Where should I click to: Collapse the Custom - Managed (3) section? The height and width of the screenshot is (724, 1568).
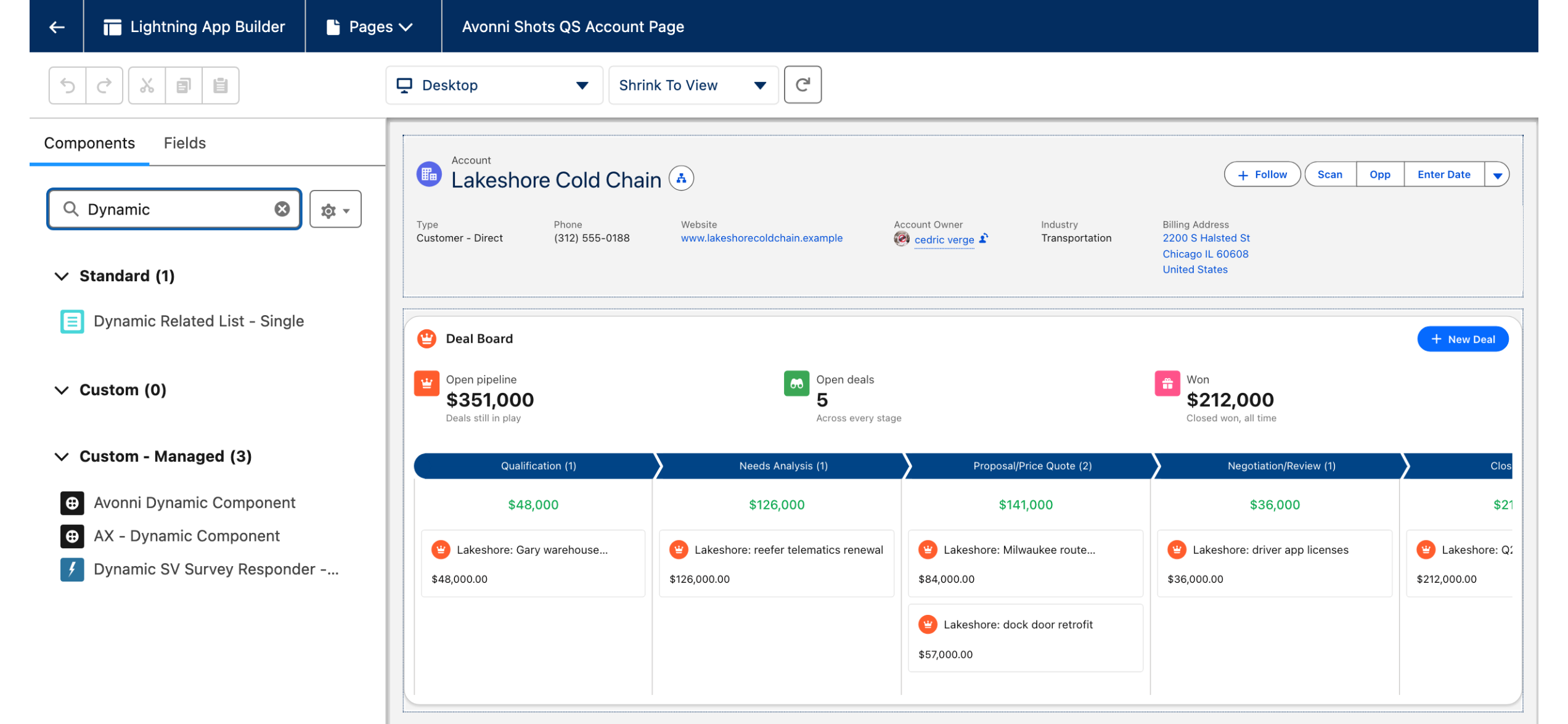click(61, 456)
